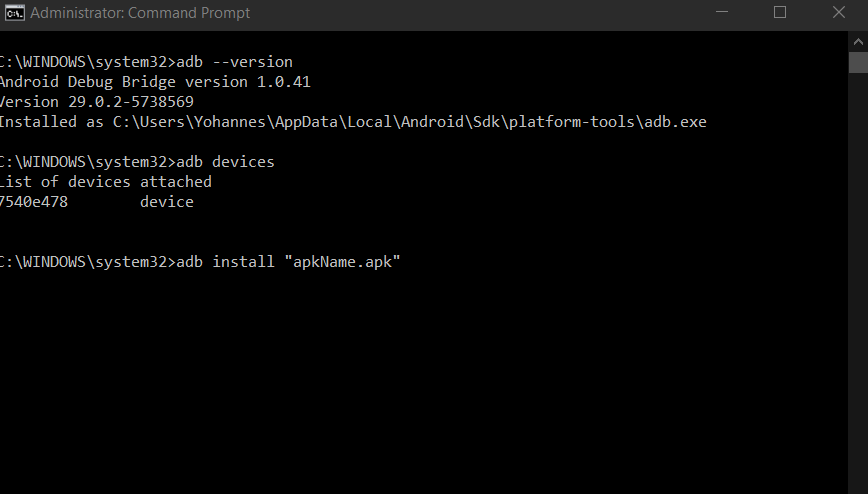The height and width of the screenshot is (494, 868).
Task: Click the quoted "apkName.apk" filename
Action: coord(342,261)
